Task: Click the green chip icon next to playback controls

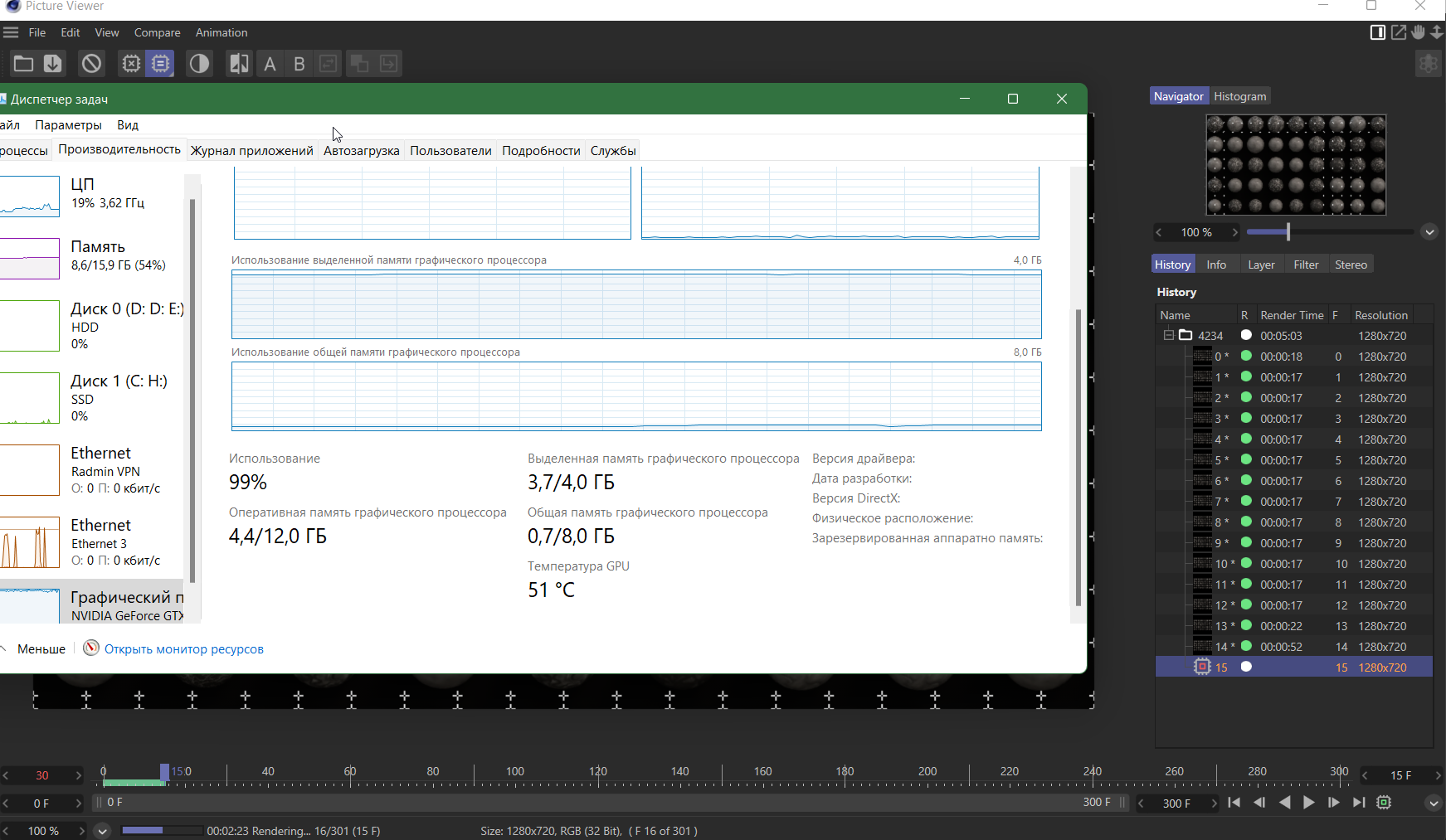Action: (1384, 803)
